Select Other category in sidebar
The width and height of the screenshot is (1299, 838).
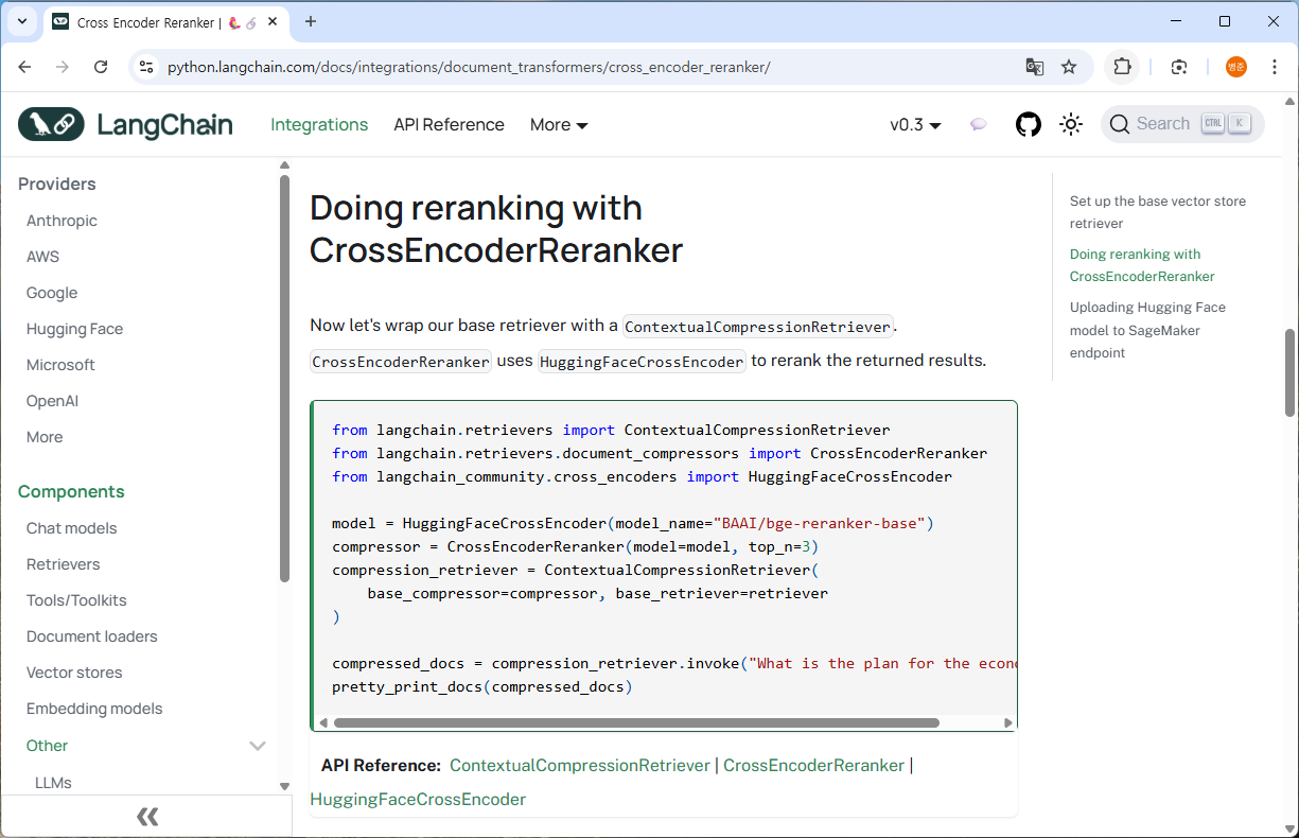click(x=47, y=745)
